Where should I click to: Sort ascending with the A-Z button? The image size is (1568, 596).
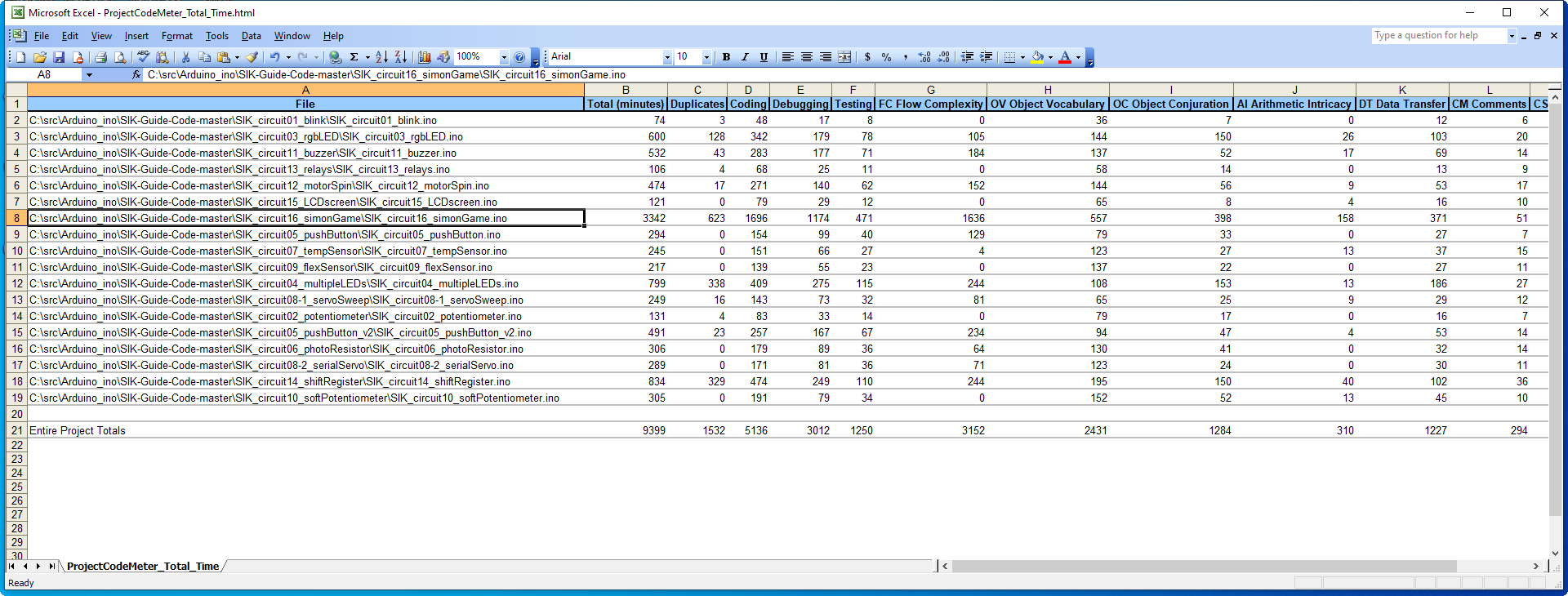pos(381,57)
